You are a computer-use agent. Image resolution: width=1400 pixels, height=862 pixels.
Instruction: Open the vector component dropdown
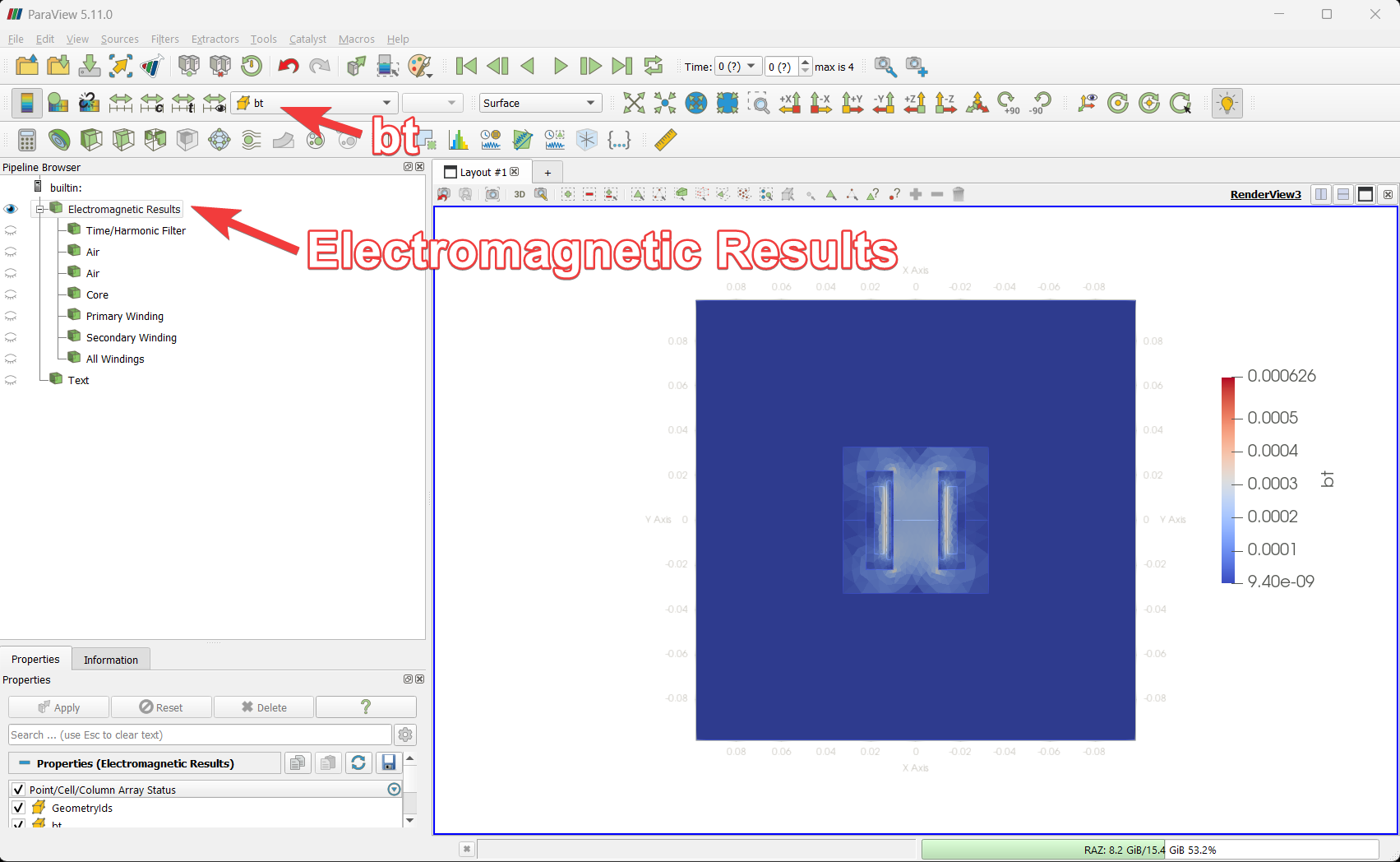(x=432, y=103)
